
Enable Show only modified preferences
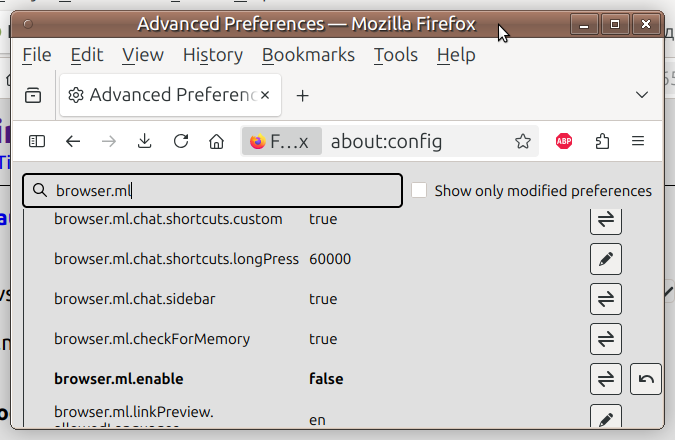click(x=419, y=190)
